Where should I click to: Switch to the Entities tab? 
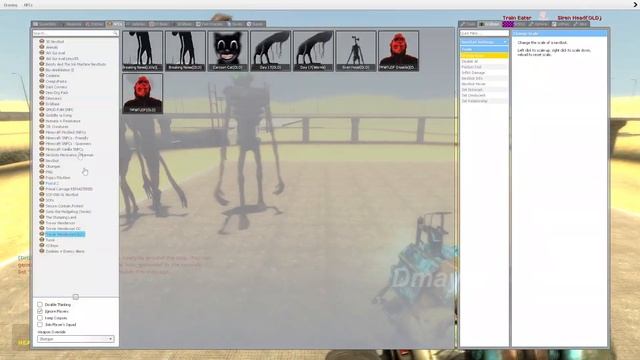click(x=94, y=24)
